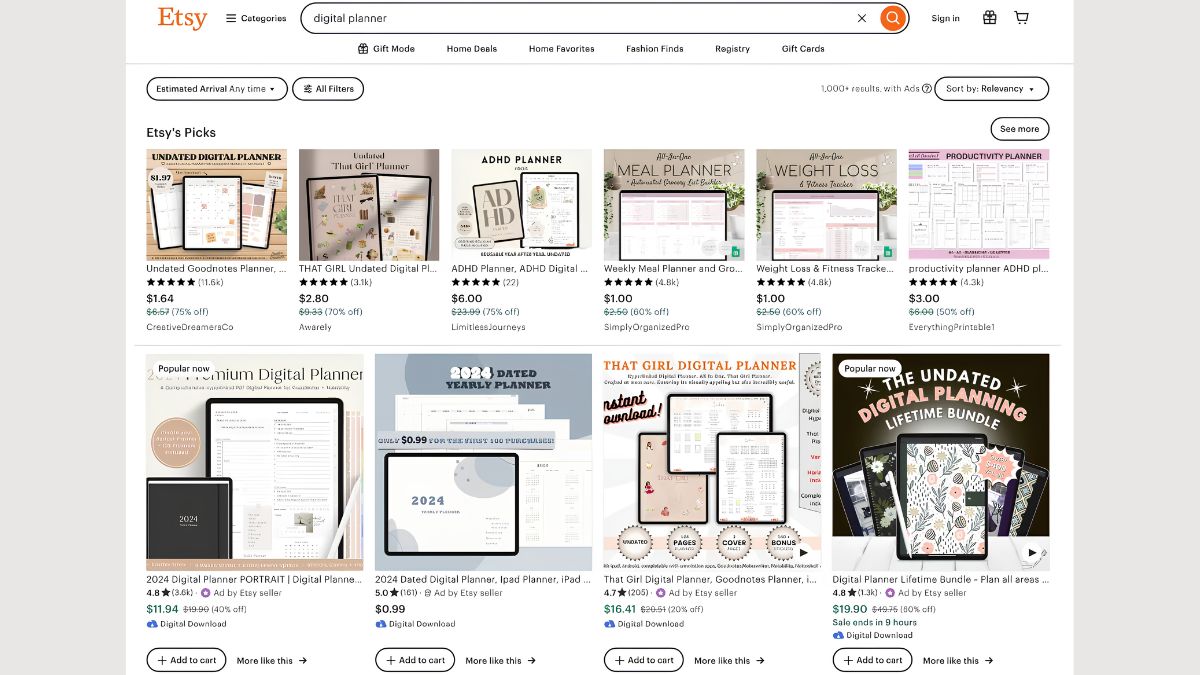Clear the search field with X icon
Viewport: 1200px width, 675px height.
(x=862, y=18)
